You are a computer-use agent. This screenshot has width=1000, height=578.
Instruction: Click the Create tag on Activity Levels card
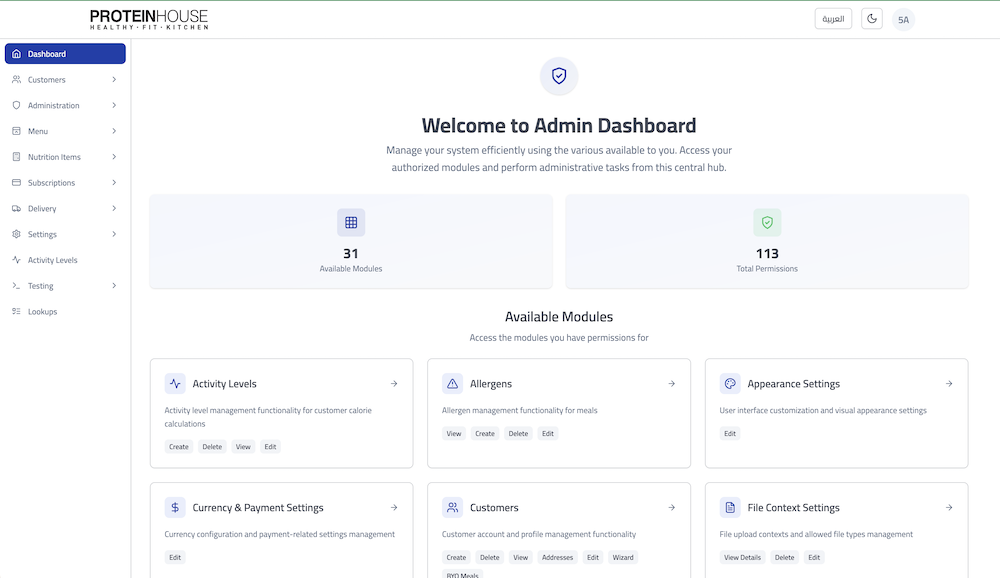[x=179, y=447]
